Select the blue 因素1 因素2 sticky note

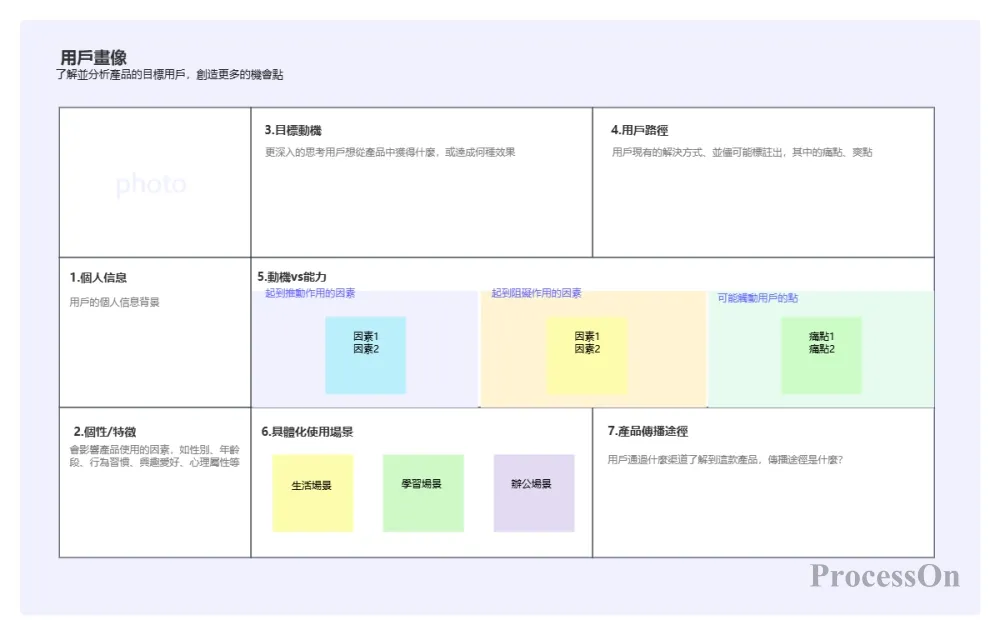[x=365, y=355]
